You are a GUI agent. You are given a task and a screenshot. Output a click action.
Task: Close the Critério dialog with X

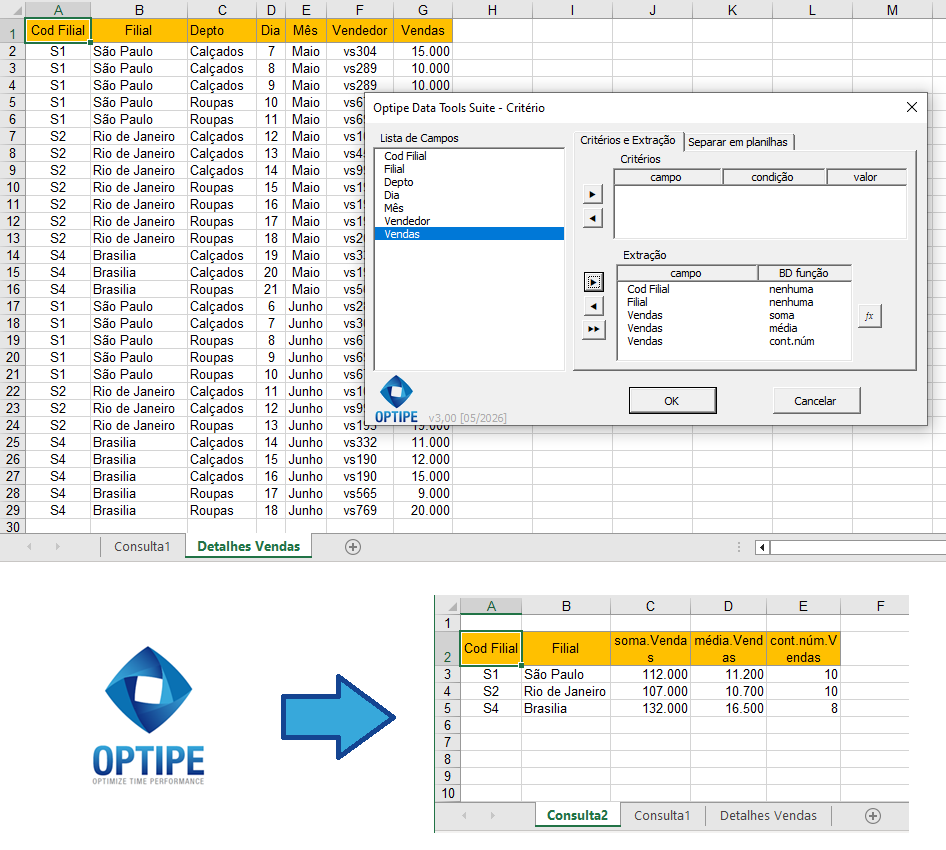tap(912, 107)
